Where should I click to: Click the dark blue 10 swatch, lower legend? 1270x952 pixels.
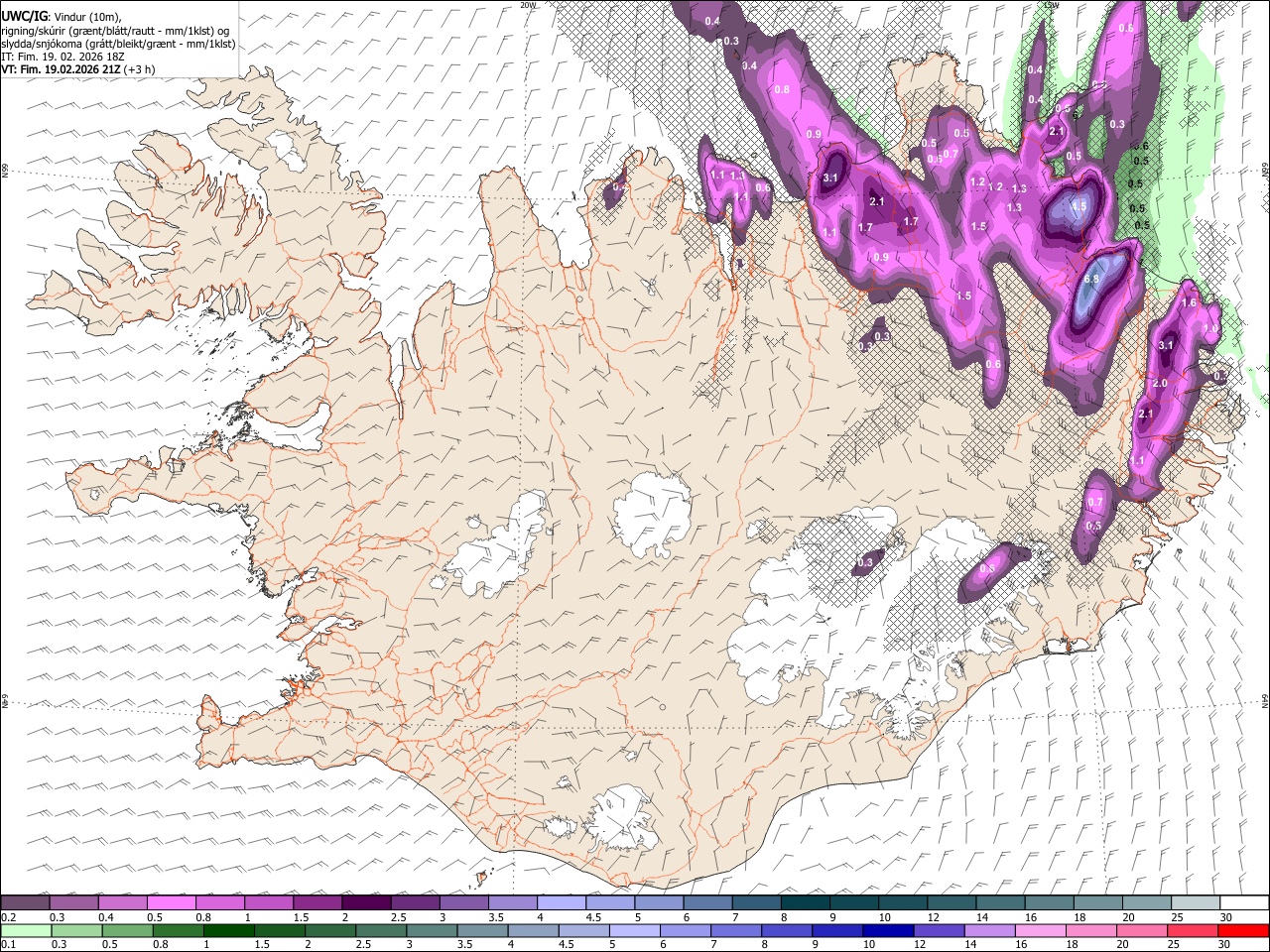pos(888,930)
